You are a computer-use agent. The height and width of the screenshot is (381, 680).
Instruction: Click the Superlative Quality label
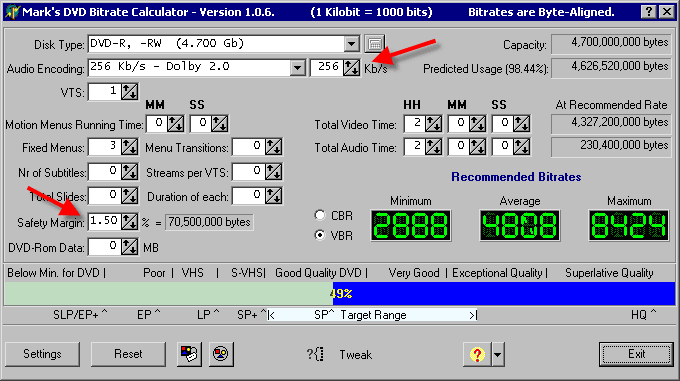(609, 273)
